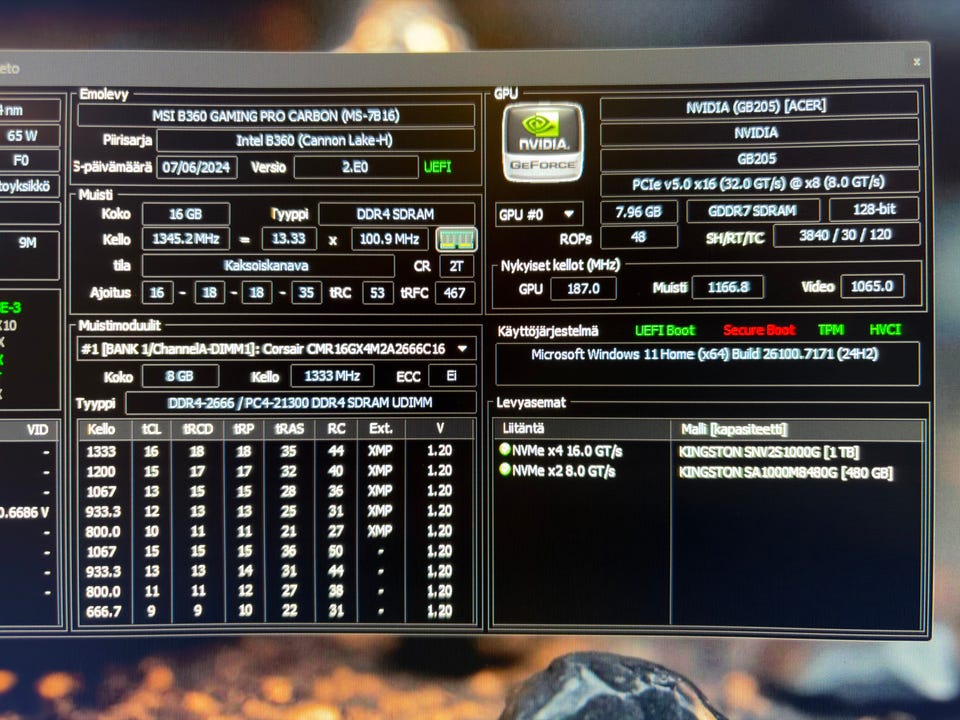Click green status dot for NVMe x4 drive

tap(504, 449)
